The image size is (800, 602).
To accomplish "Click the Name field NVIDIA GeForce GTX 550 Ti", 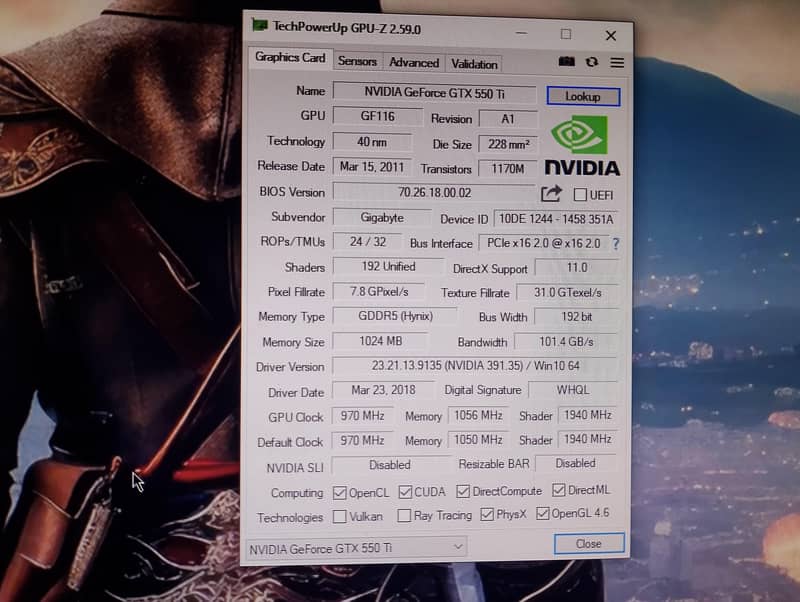I will click(x=434, y=93).
